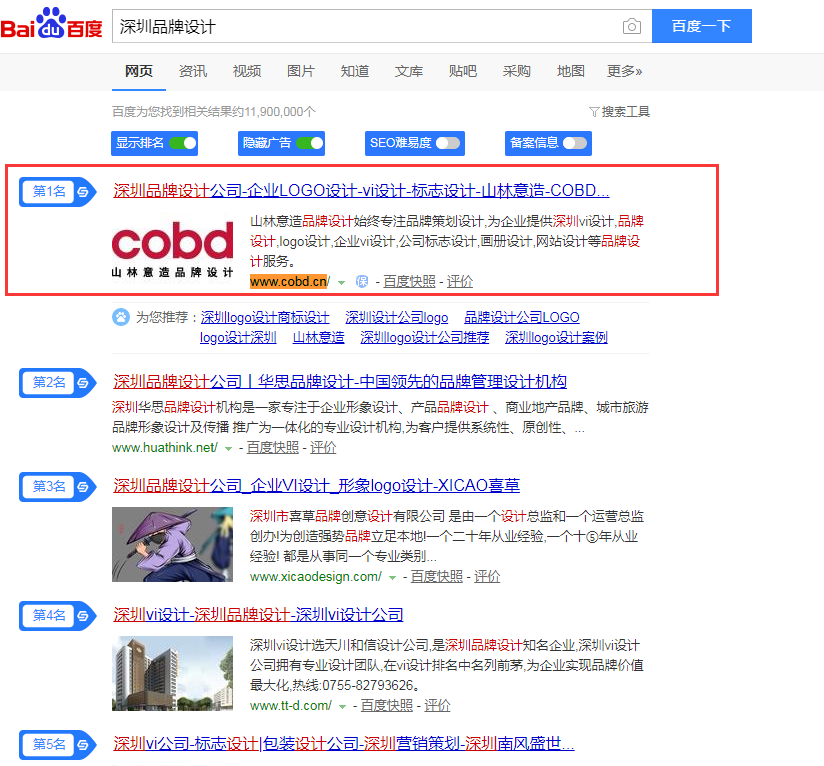Viewport: 824px width, 766px height.
Task: Switch to the 图片 tab
Action: 301,71
